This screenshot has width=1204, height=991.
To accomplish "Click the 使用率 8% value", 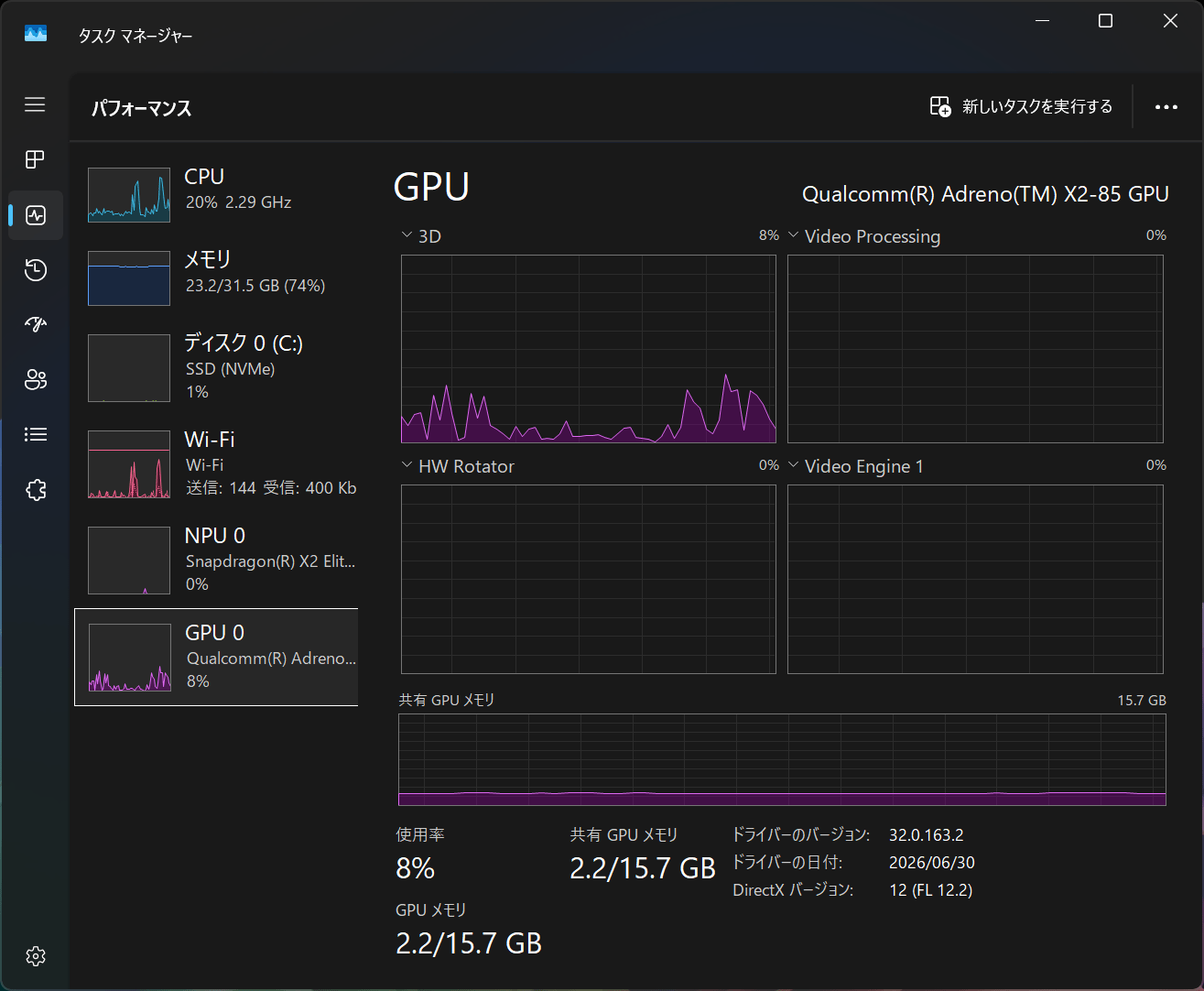I will pos(416,868).
